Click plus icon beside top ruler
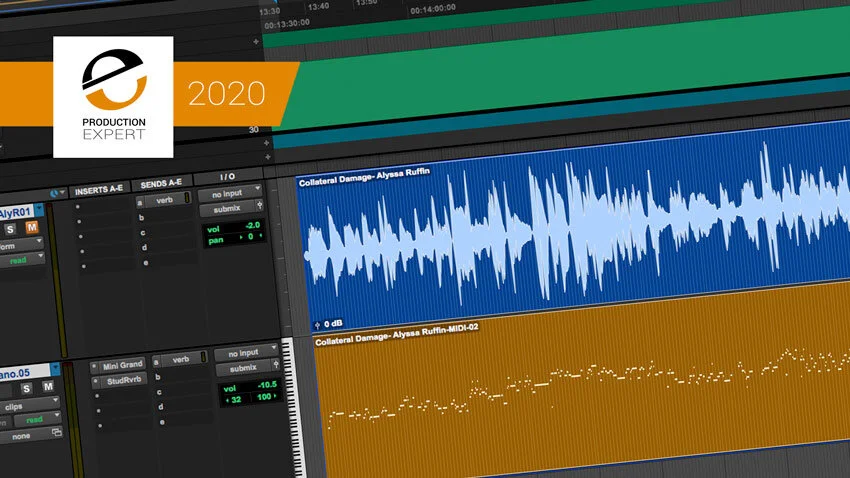 [256, 41]
